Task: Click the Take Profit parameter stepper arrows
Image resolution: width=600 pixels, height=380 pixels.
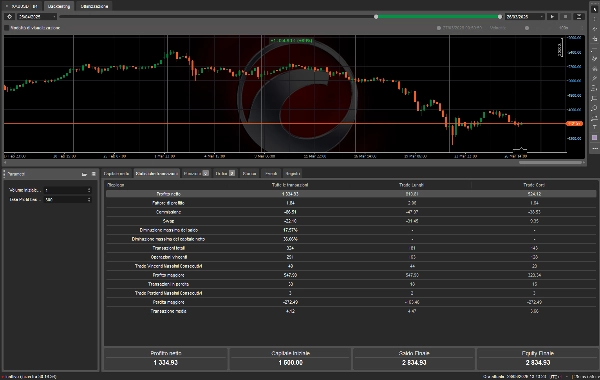Action: (x=89, y=199)
